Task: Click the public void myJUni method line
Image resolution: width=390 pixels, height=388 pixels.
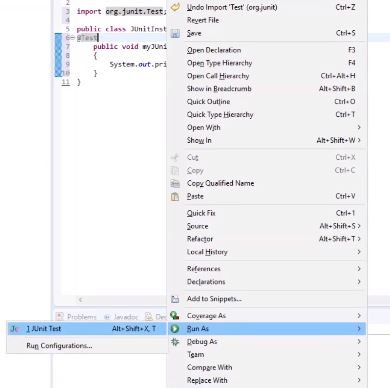Action: (x=130, y=46)
